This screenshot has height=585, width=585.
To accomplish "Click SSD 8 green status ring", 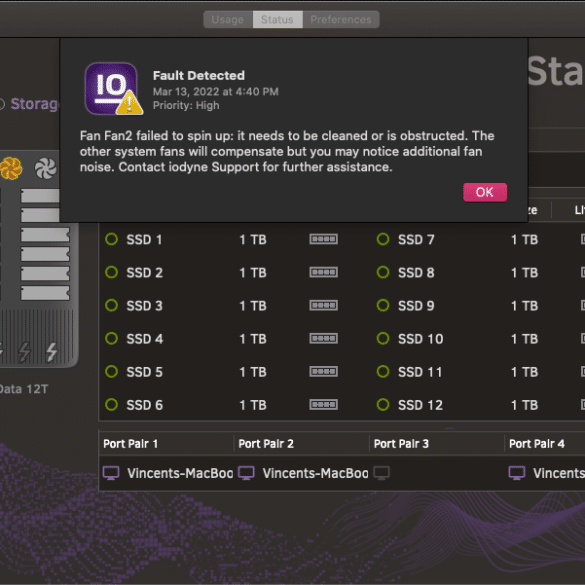I will [x=383, y=272].
